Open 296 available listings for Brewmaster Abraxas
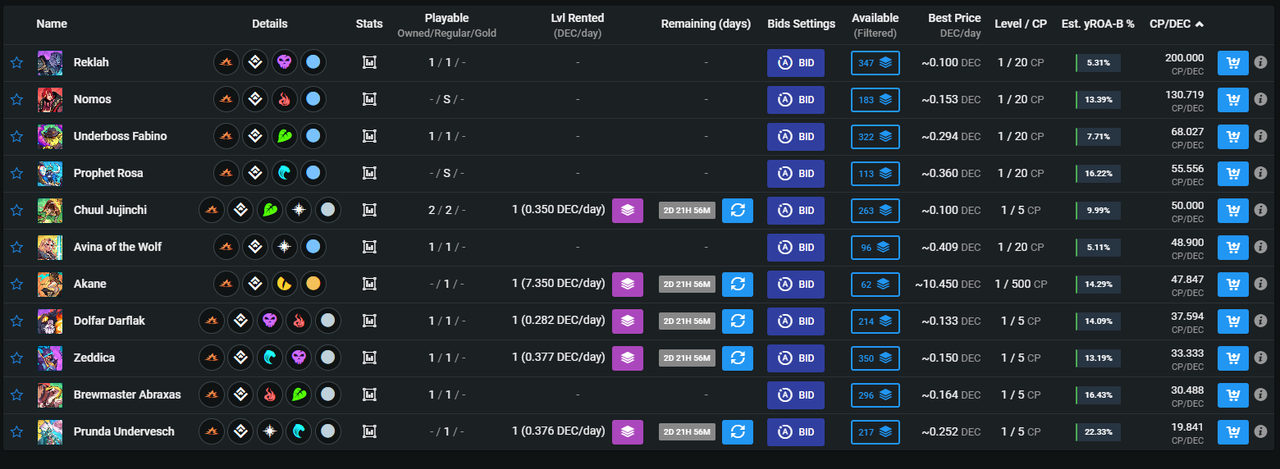The height and width of the screenshot is (469, 1280). pyautogui.click(x=875, y=396)
